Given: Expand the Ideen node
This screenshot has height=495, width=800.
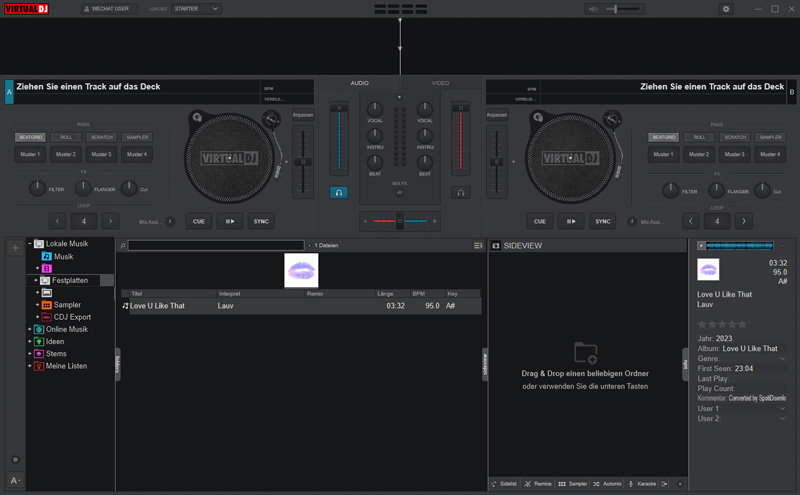Looking at the screenshot, I should [30, 341].
